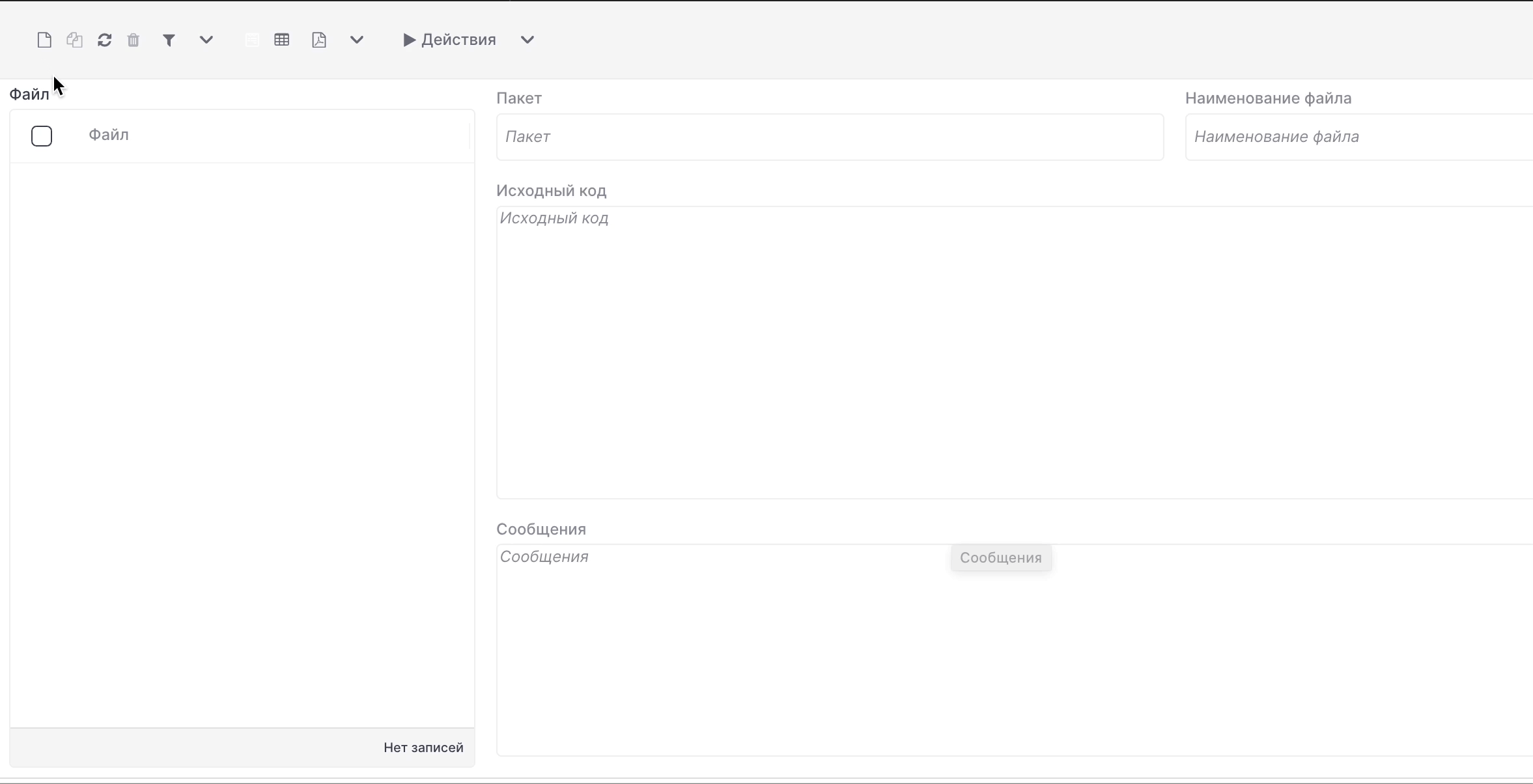The height and width of the screenshot is (784, 1533).
Task: Expand the chevron next to the PDF icon
Action: (357, 40)
